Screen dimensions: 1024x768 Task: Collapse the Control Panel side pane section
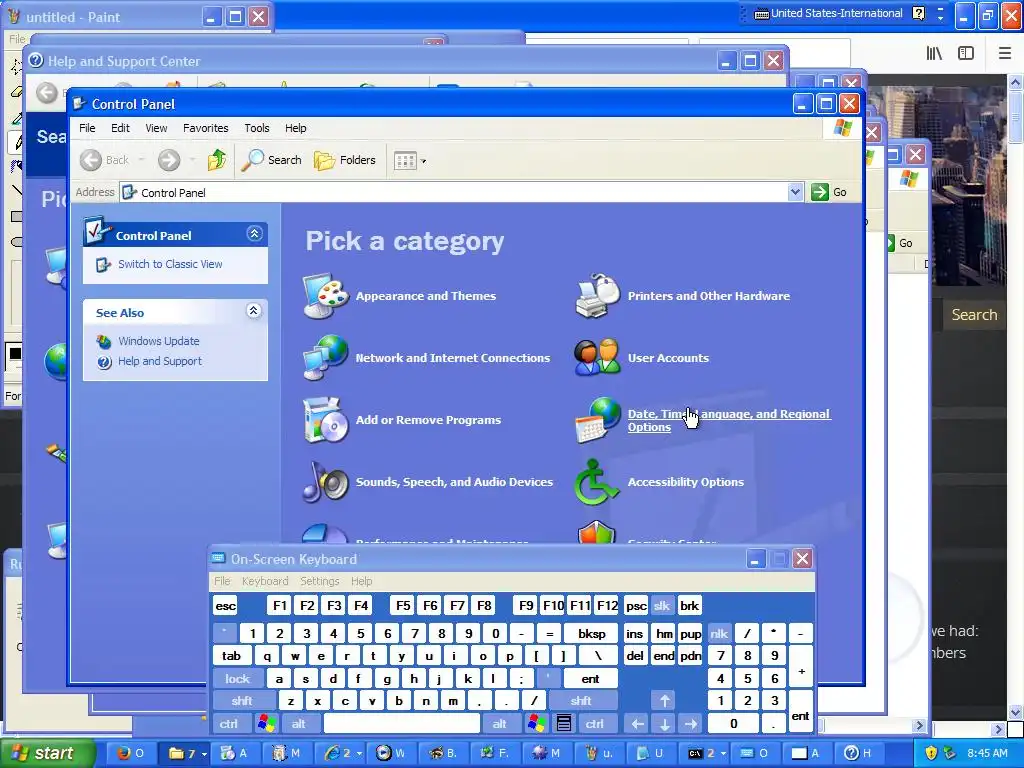[x=254, y=234]
